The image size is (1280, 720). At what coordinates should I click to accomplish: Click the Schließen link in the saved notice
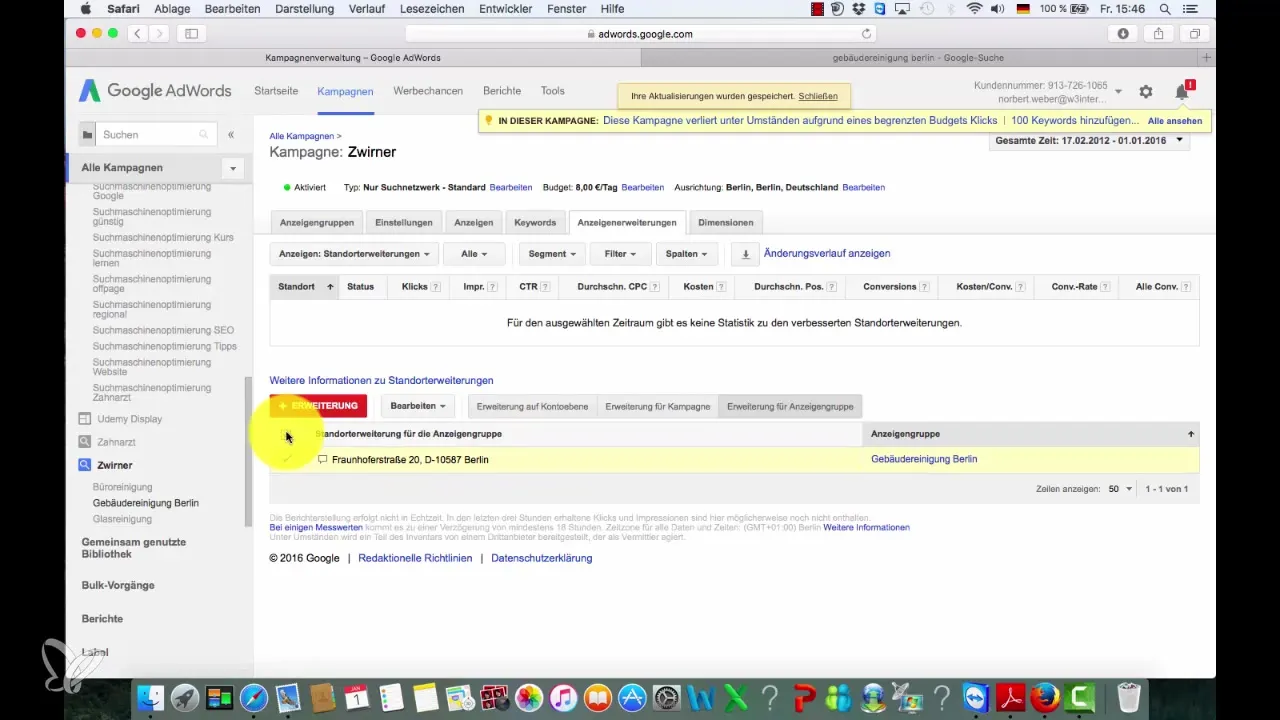click(x=817, y=97)
